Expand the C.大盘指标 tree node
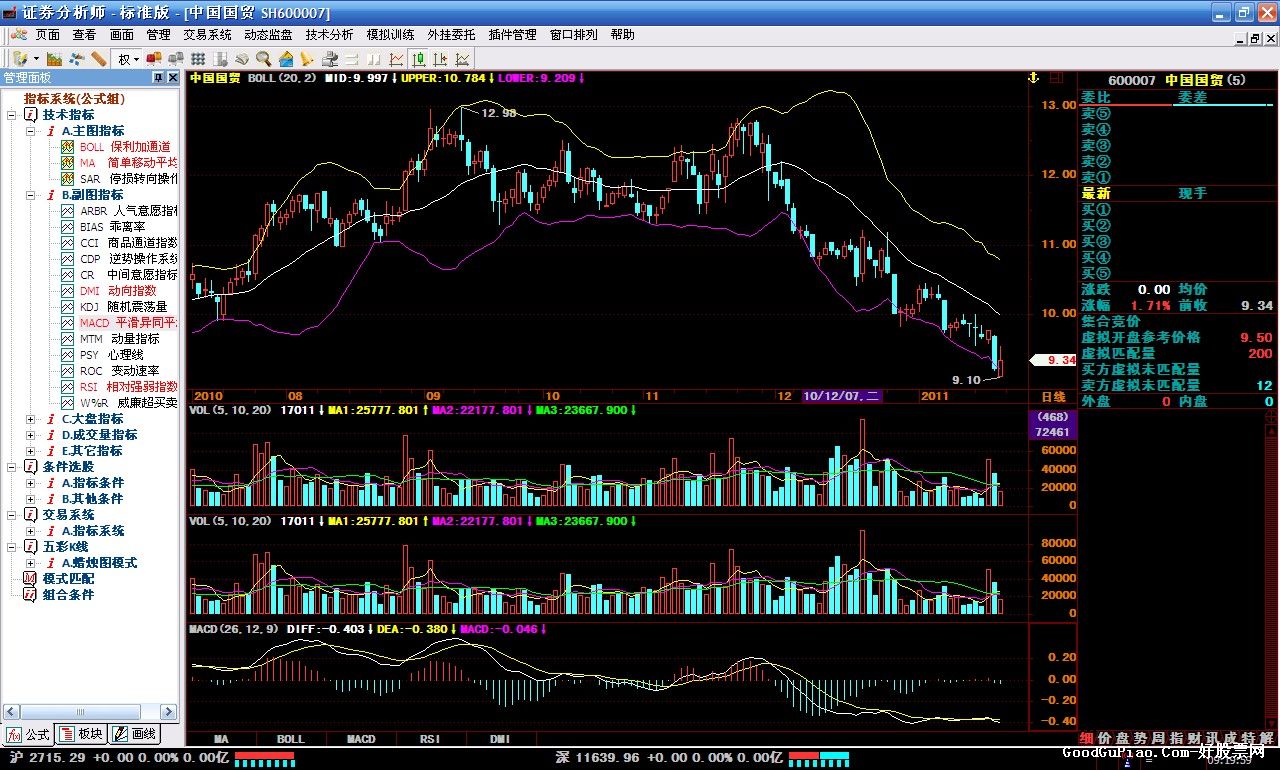1280x770 pixels. tap(31, 419)
